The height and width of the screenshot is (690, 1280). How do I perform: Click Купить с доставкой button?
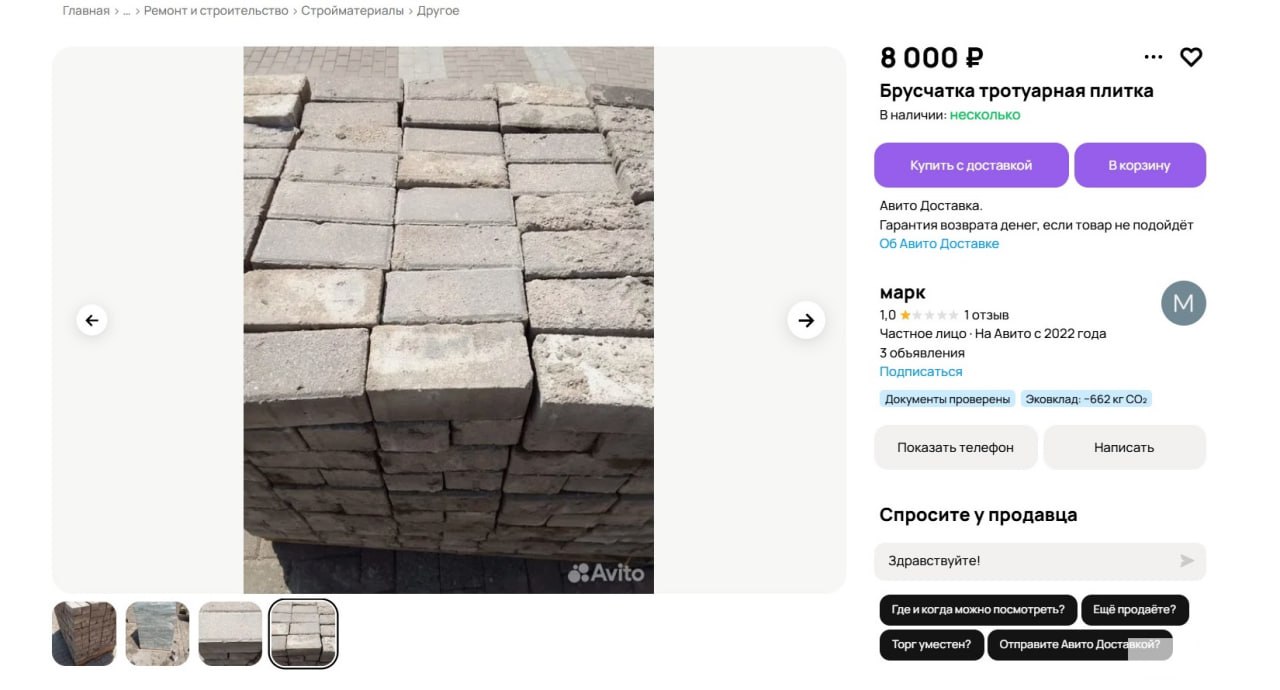971,165
